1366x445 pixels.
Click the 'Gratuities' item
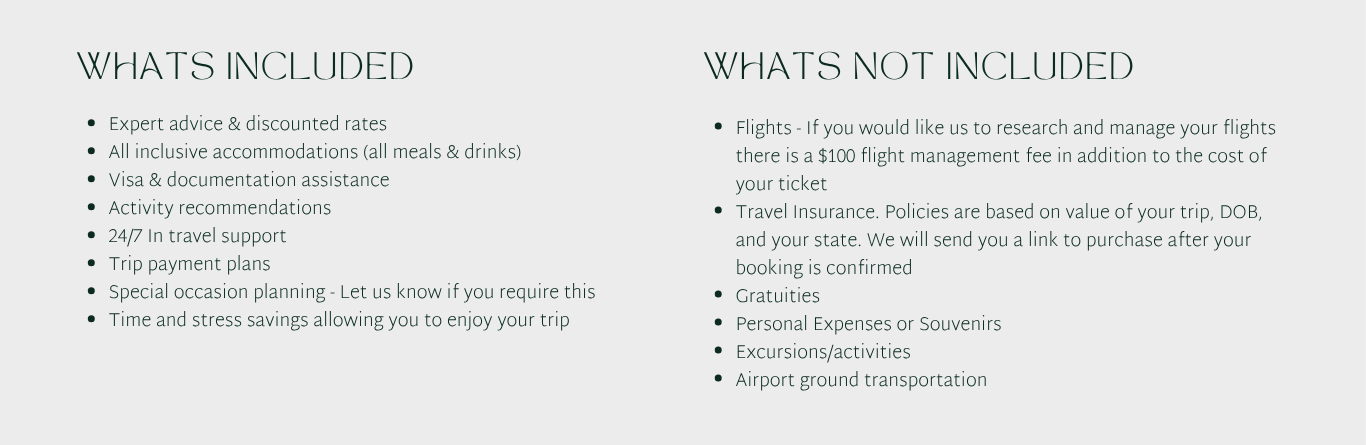[777, 296]
